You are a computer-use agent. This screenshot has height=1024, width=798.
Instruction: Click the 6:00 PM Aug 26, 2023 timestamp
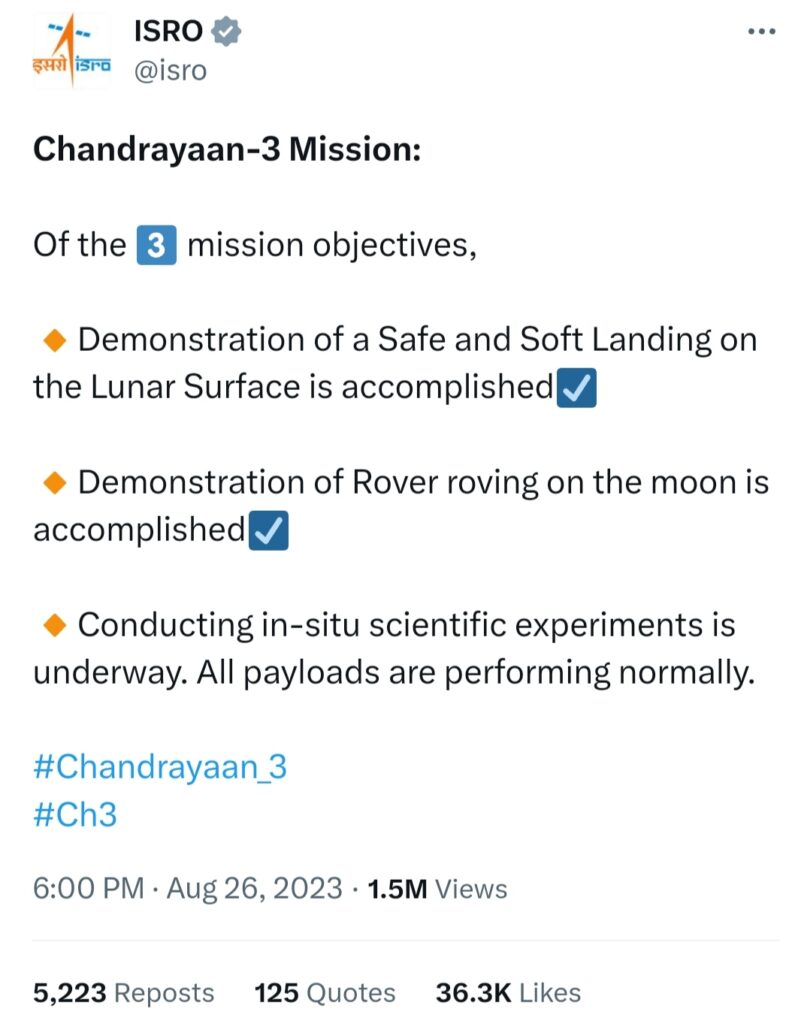coord(187,889)
